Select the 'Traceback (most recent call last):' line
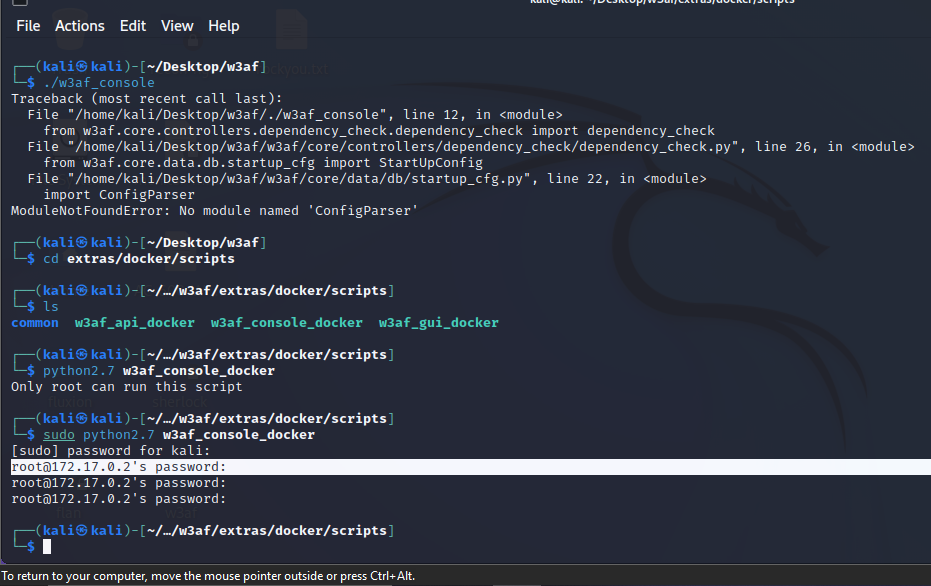This screenshot has height=586, width=931. (x=147, y=99)
